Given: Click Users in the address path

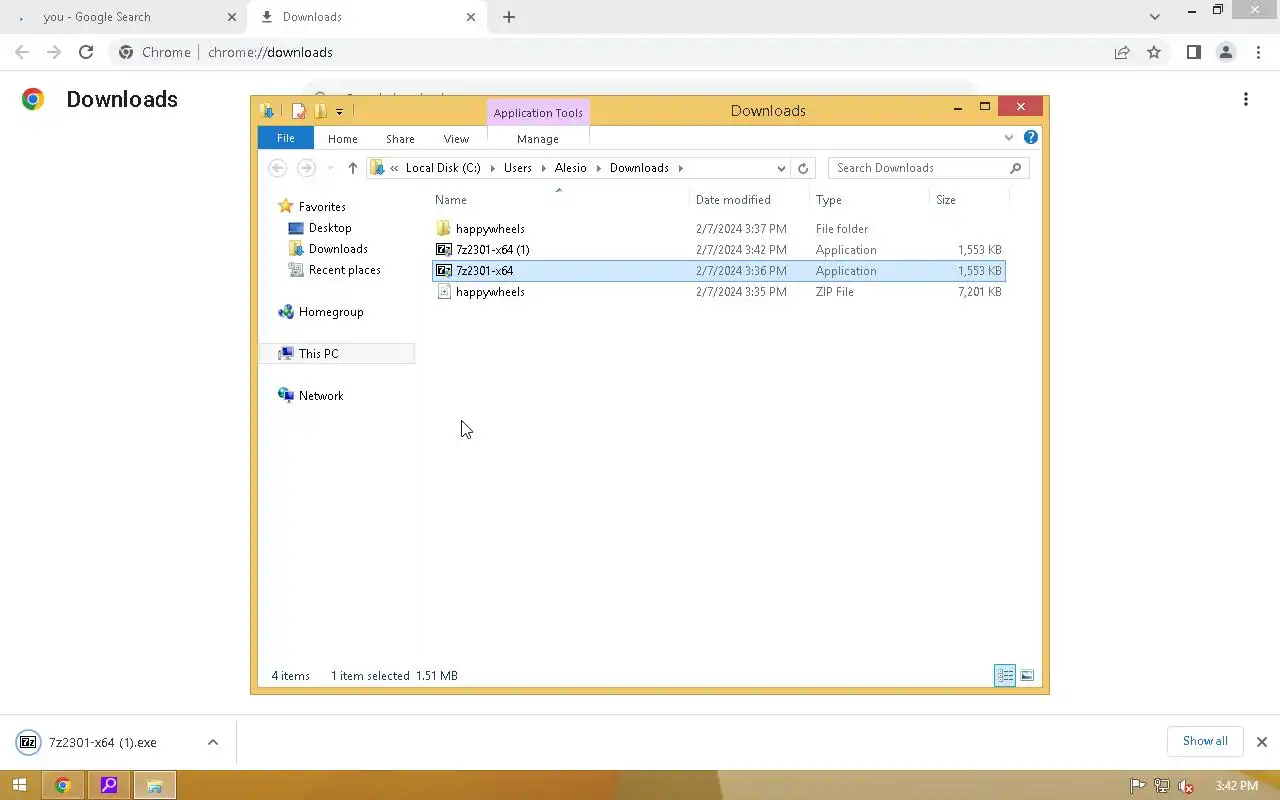Looking at the screenshot, I should pyautogui.click(x=518, y=168).
